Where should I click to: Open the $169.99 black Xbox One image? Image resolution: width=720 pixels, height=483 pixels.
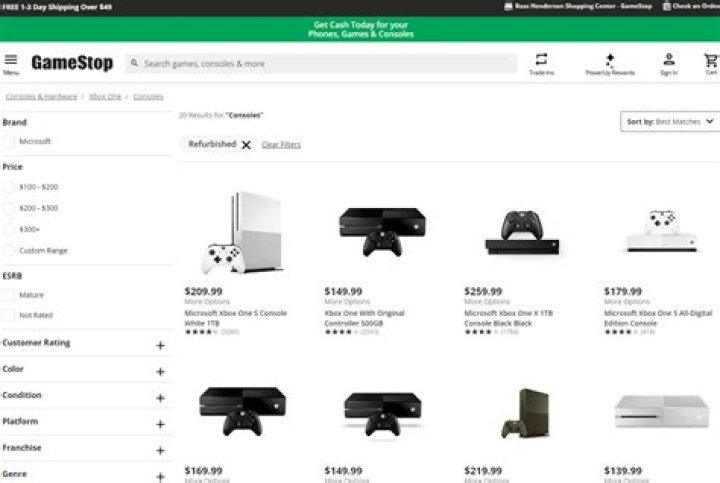click(242, 411)
